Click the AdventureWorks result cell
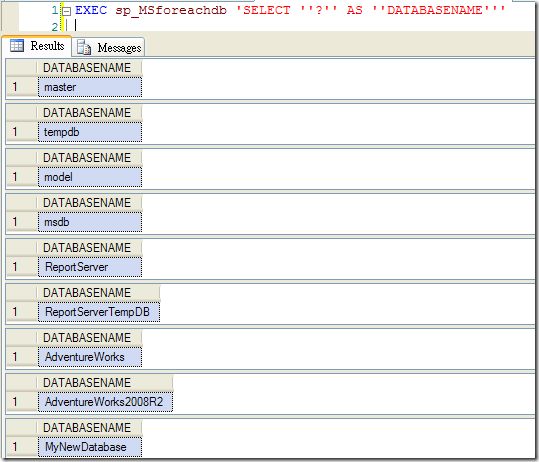 [x=90, y=357]
